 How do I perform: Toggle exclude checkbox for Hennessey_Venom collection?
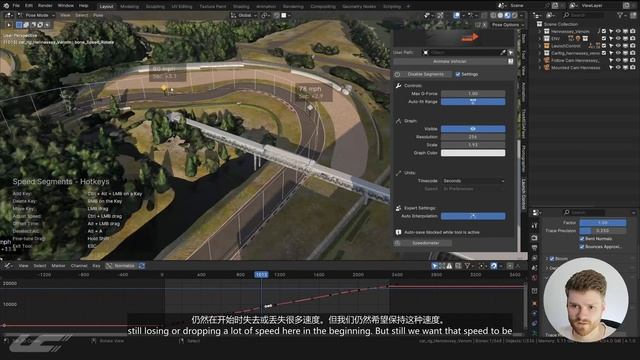point(604,31)
